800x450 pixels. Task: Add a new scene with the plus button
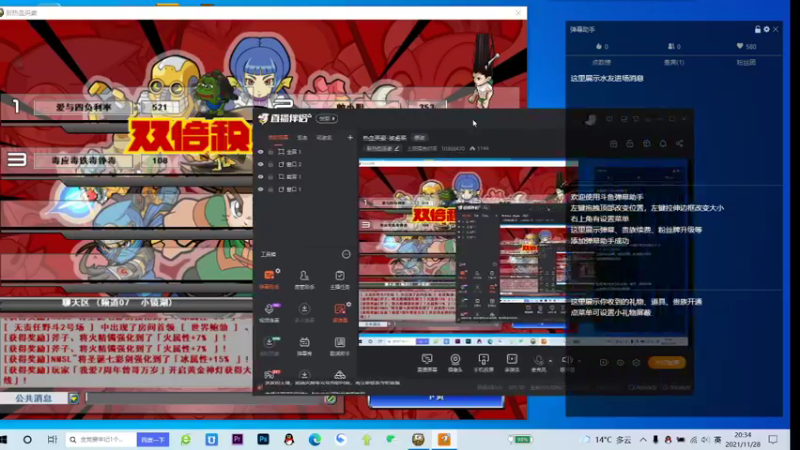(350, 138)
